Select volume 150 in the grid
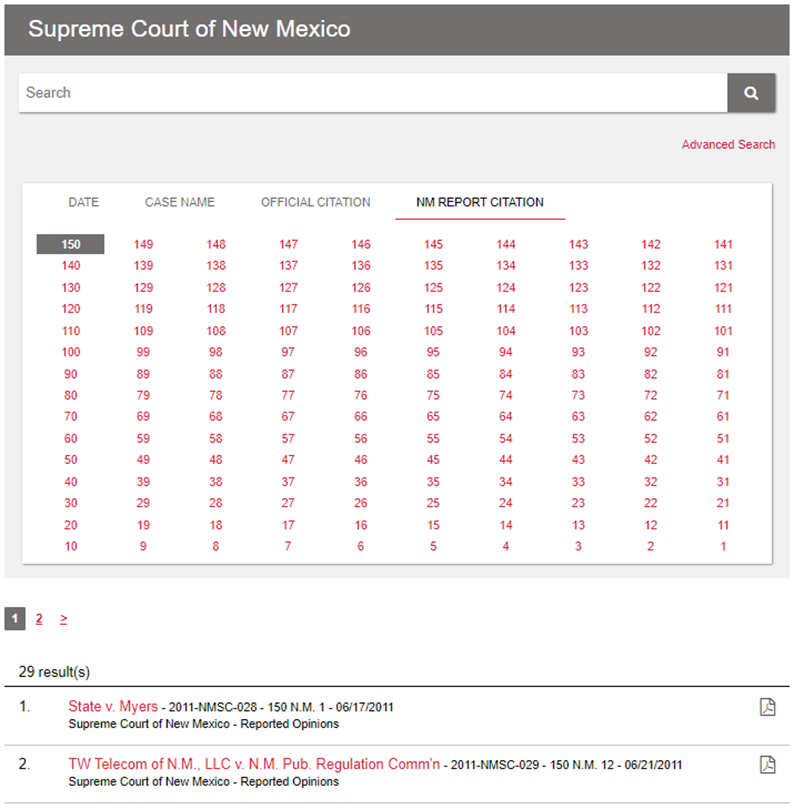Image resolution: width=794 pixels, height=809 pixels. point(70,244)
